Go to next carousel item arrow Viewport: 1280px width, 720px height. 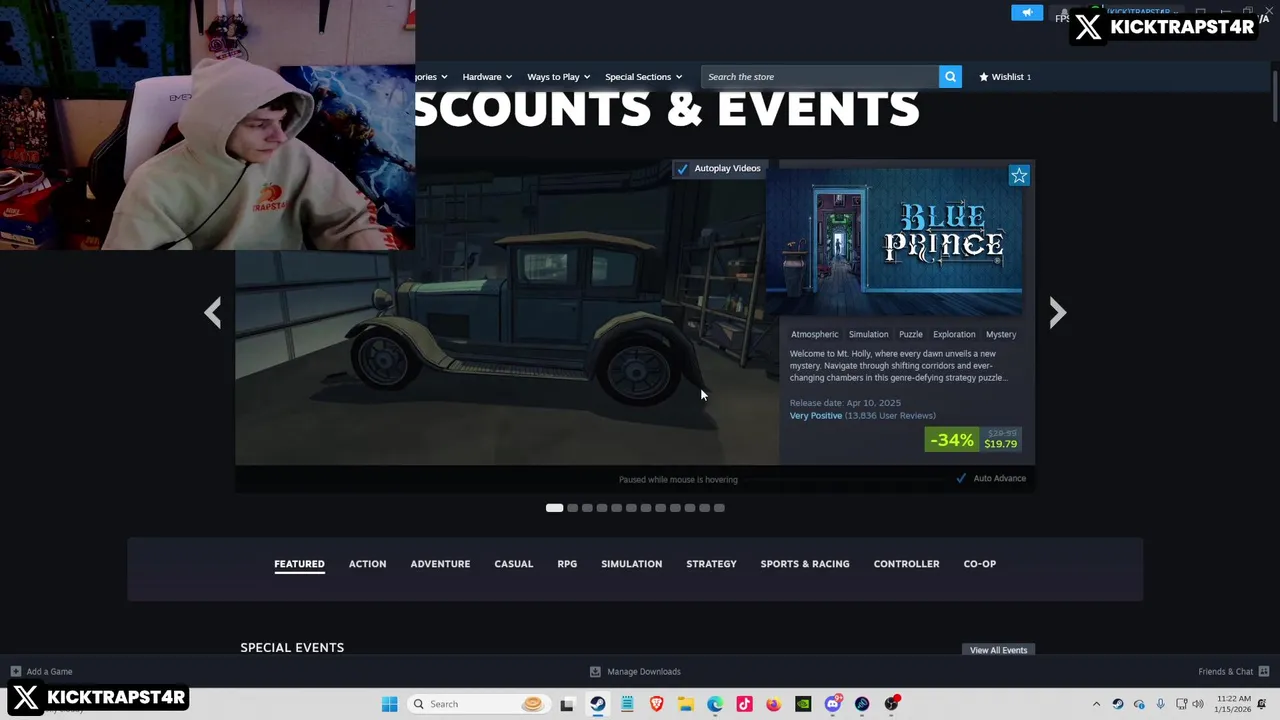[x=1058, y=312]
